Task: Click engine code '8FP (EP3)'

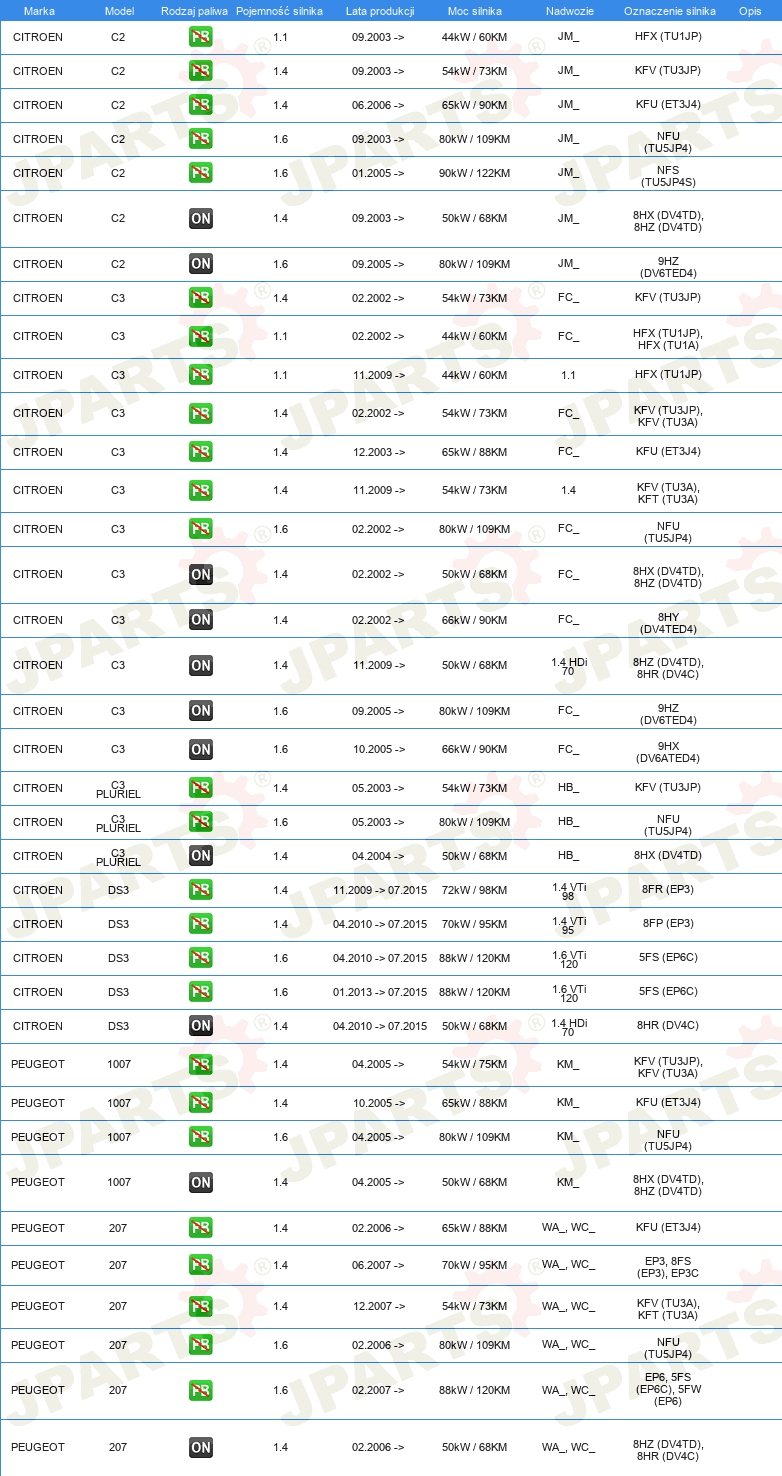Action: (668, 924)
